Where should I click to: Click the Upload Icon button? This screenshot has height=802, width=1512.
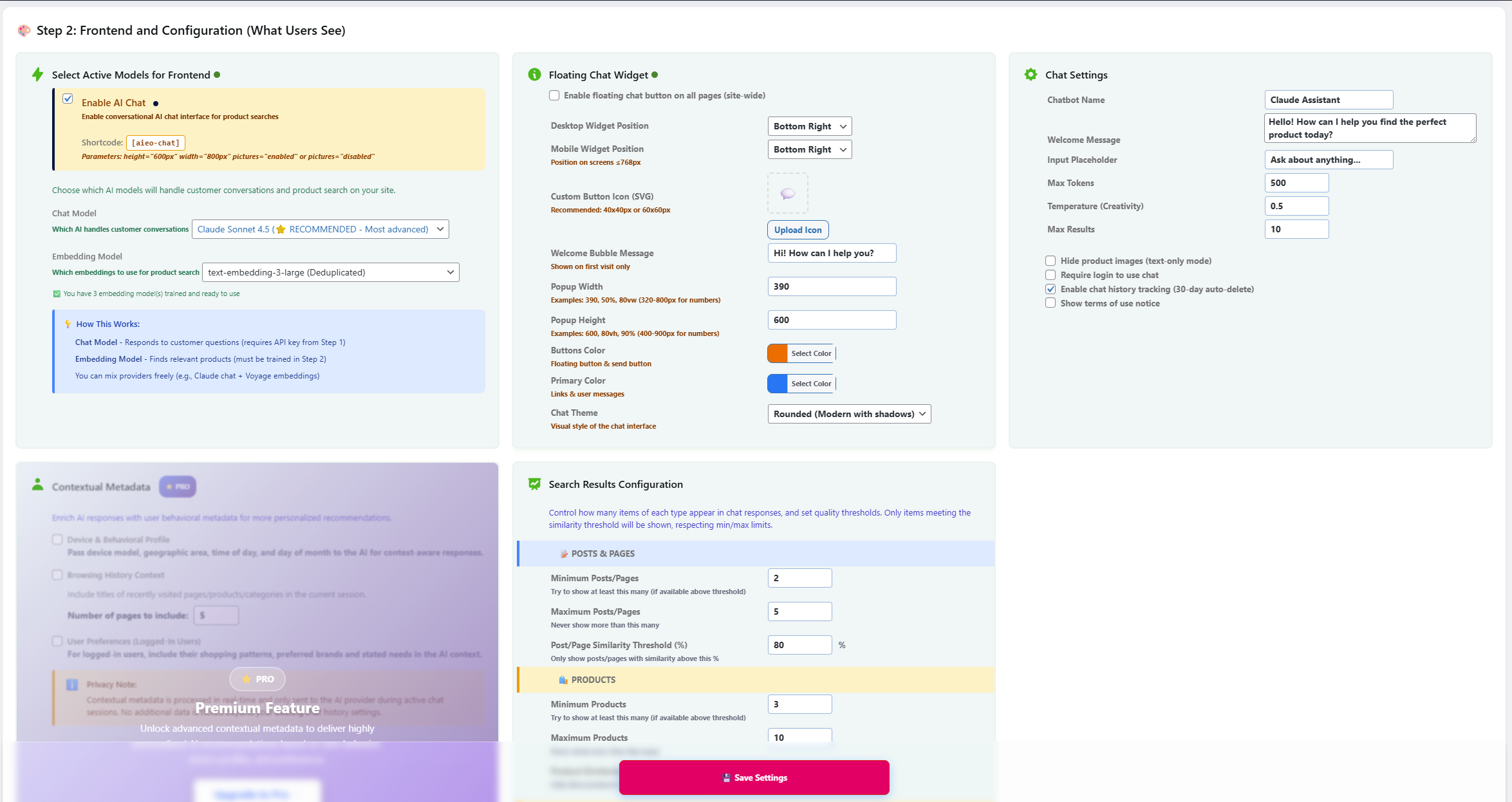[x=798, y=230]
